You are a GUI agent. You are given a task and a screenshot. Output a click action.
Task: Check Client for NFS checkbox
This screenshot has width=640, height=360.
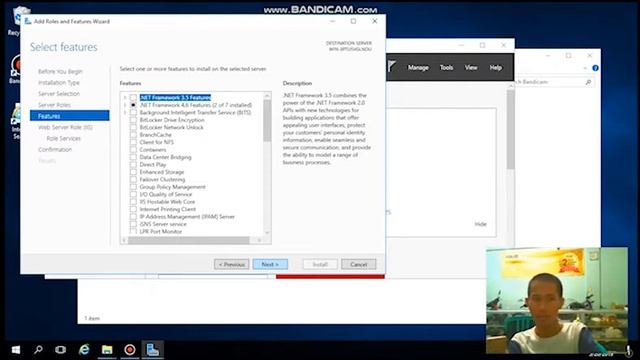133,142
